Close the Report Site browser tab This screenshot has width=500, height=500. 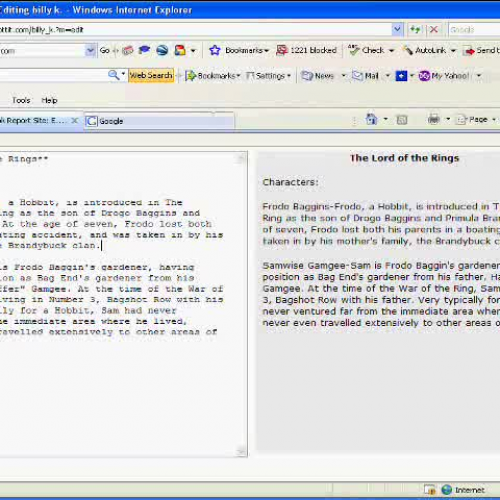click(75, 120)
